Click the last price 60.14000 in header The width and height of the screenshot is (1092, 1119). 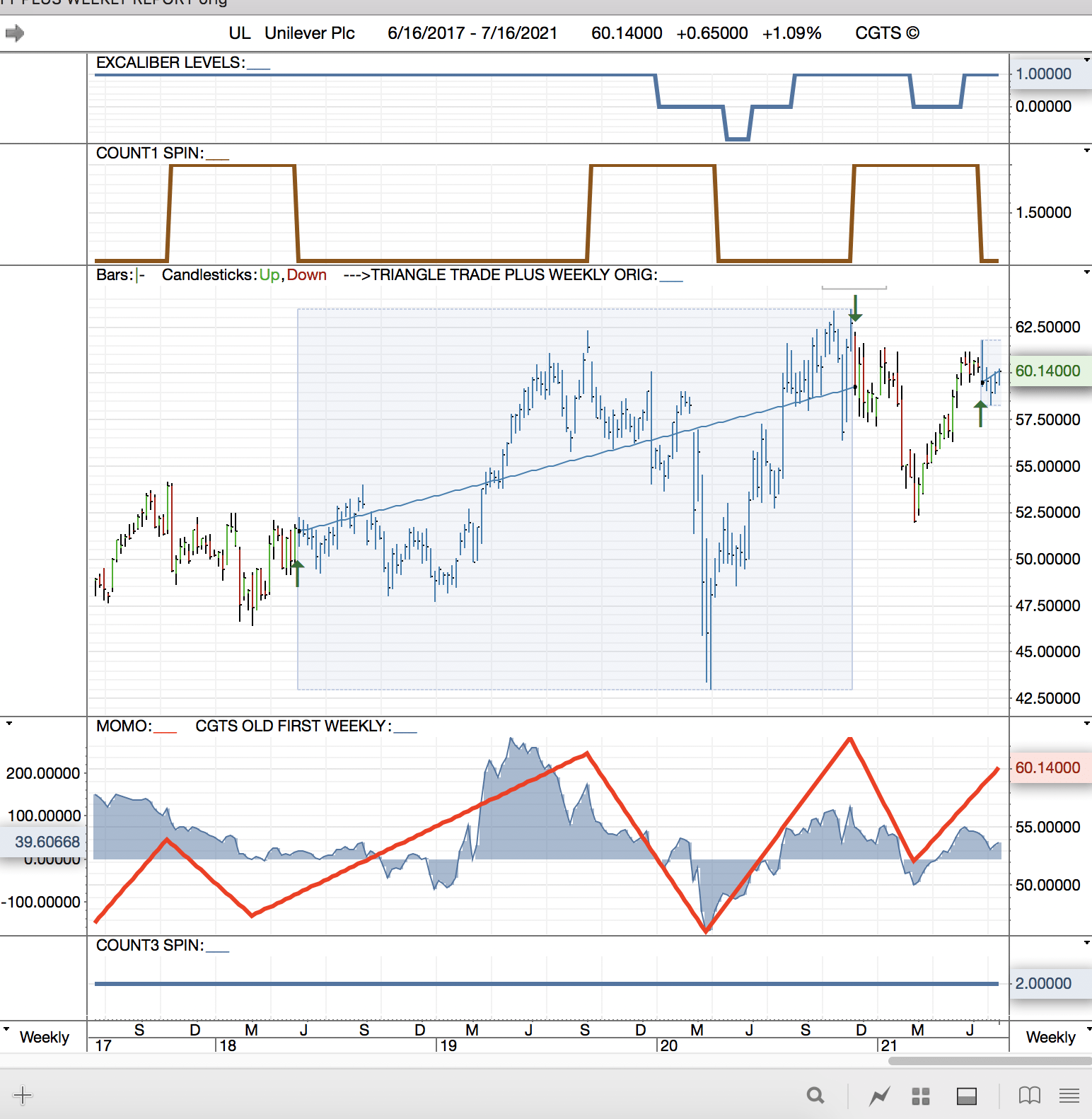[x=627, y=33]
